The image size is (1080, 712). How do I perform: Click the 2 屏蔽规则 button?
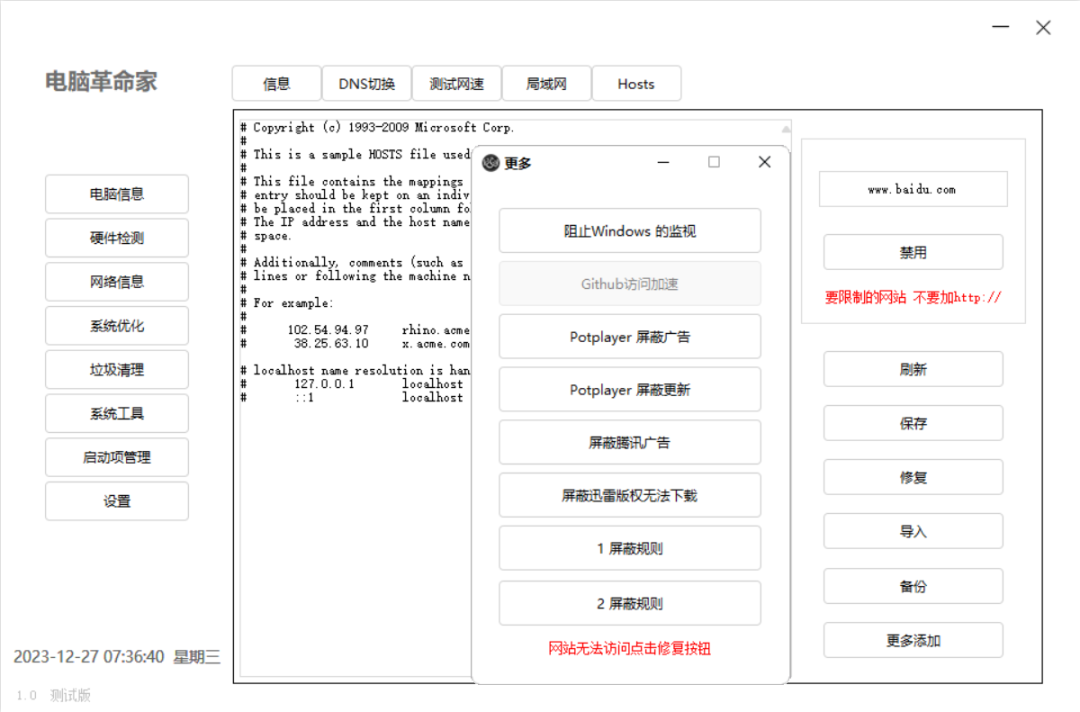point(630,604)
